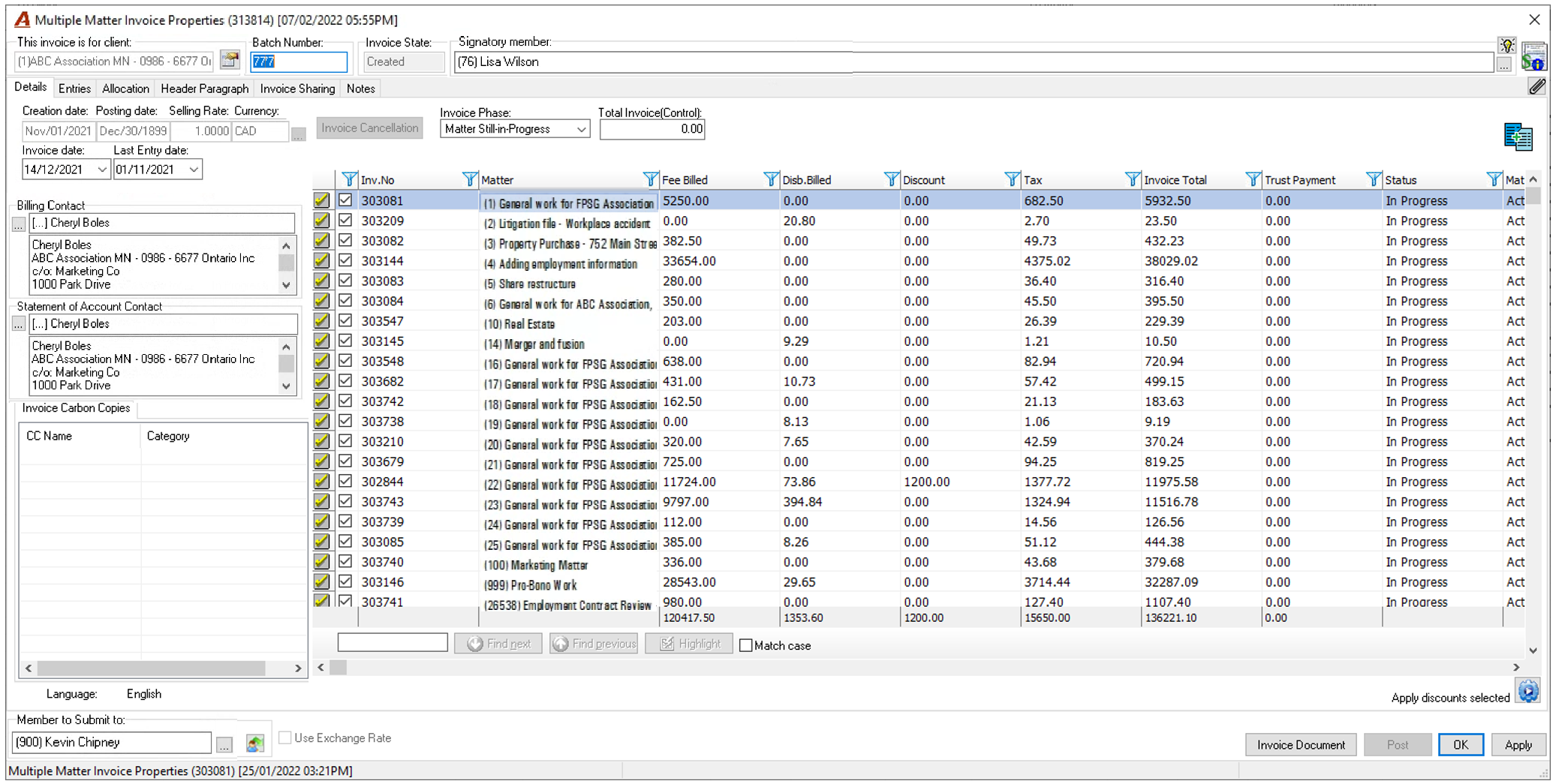Viewport: 1553px width, 784px height.
Task: Open the Billing Contact browse button
Action: (x=19, y=224)
